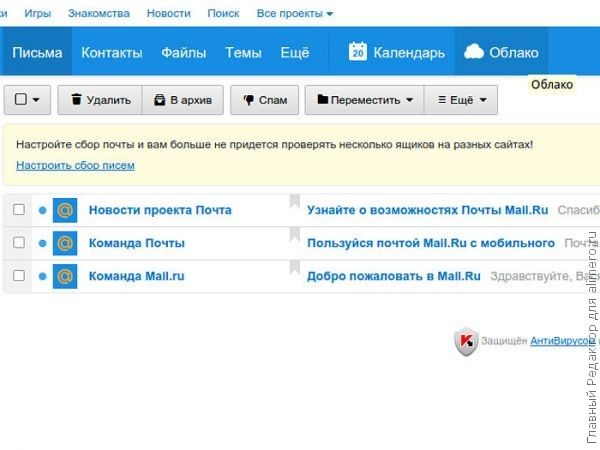Screen dimensions: 600x450
Task: Click the archive box icon
Action: (160, 100)
